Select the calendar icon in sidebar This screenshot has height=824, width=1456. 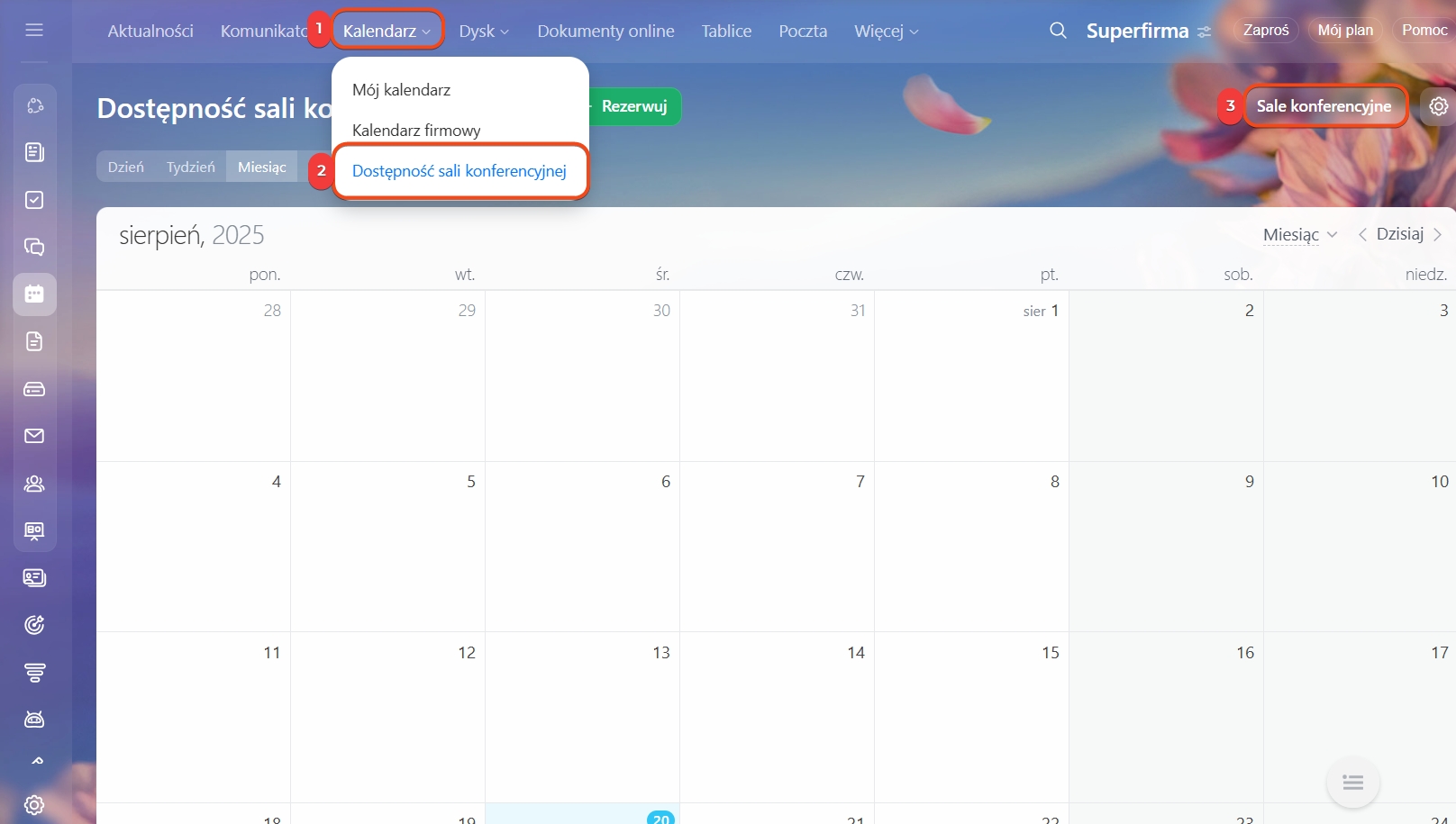[x=34, y=294]
